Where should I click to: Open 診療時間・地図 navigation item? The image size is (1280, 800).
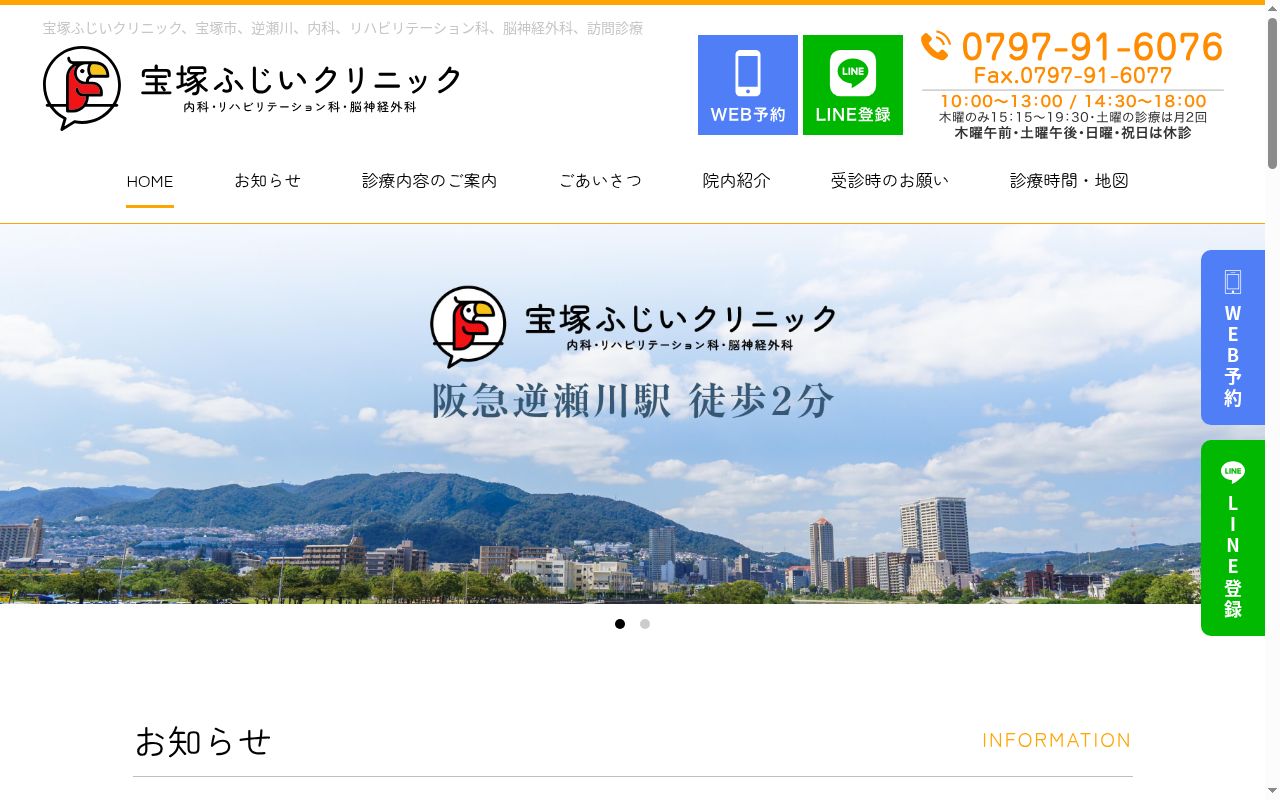click(1069, 181)
